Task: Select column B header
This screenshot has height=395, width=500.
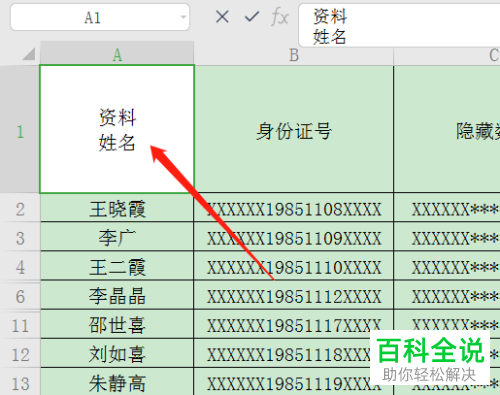Action: tap(294, 55)
